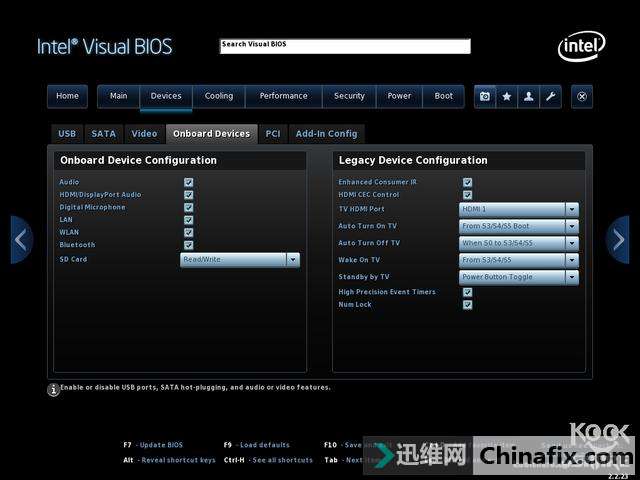Image resolution: width=640 pixels, height=480 pixels.
Task: Toggle the Bluetooth checkbox
Action: 189,245
